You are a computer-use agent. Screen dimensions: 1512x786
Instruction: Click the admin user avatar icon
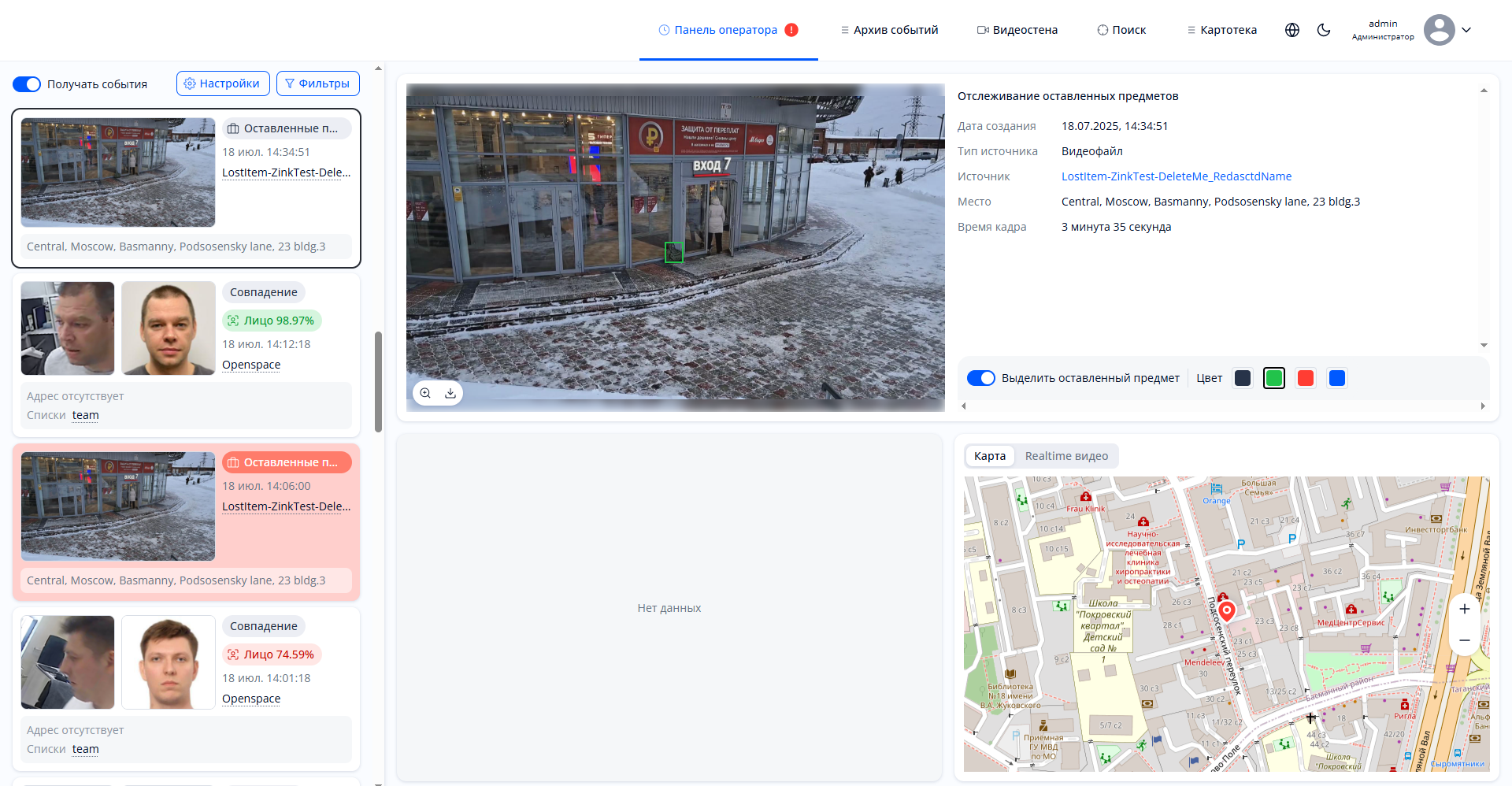(x=1439, y=30)
